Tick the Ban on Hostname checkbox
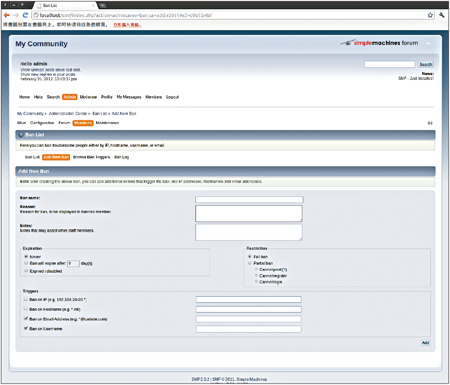Screen dimensions: 450x385 26,309
